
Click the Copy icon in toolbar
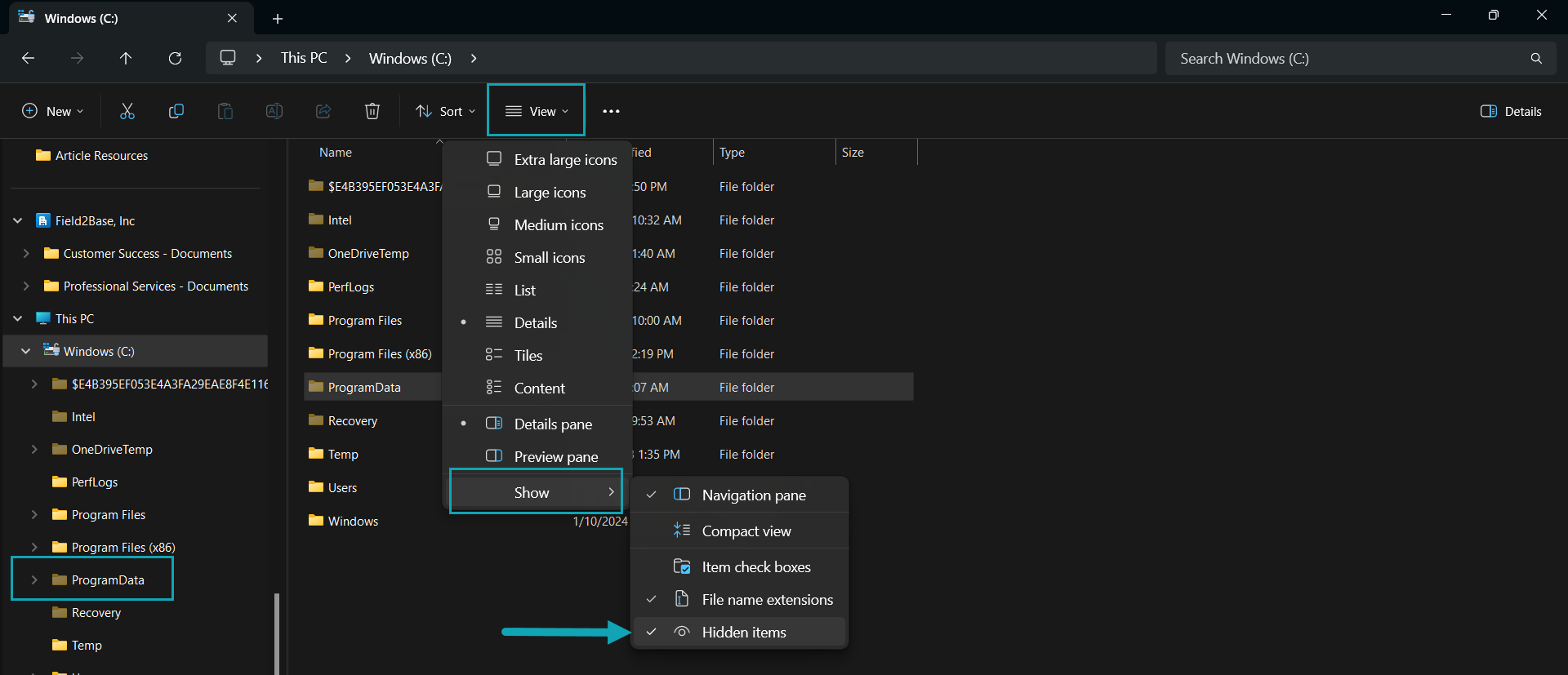click(x=176, y=111)
